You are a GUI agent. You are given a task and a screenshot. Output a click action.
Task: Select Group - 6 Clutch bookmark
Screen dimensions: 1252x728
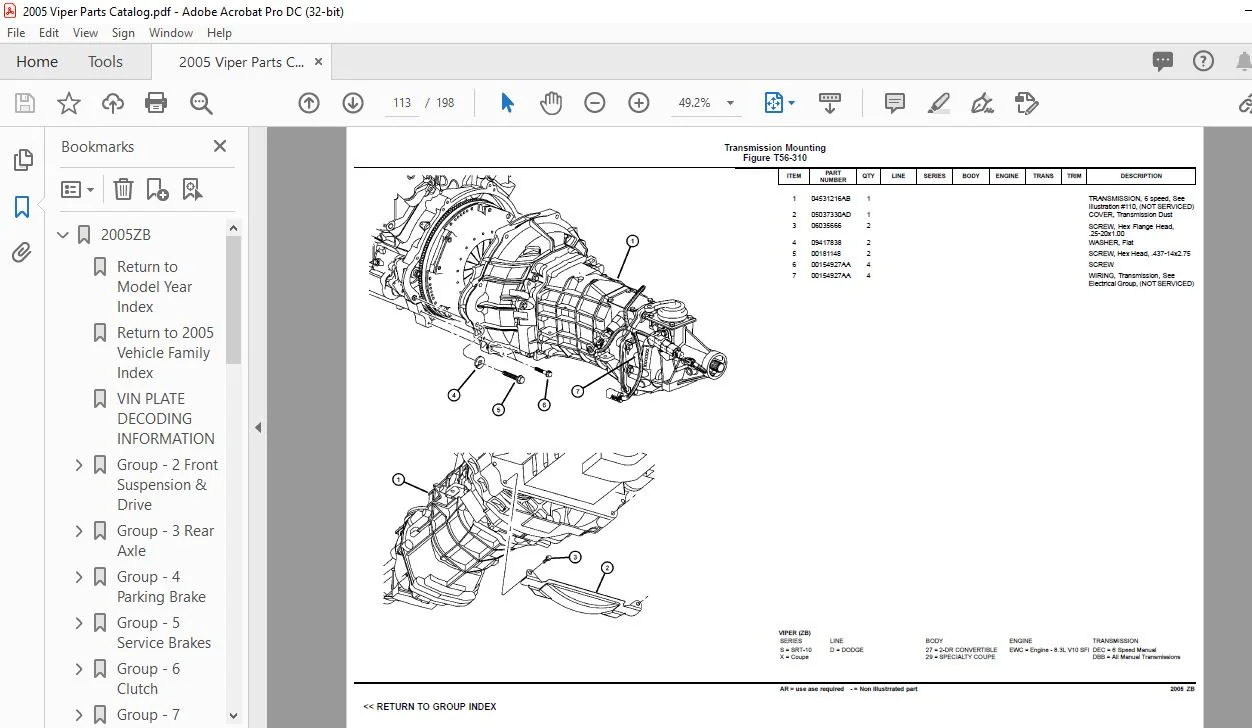[148, 679]
